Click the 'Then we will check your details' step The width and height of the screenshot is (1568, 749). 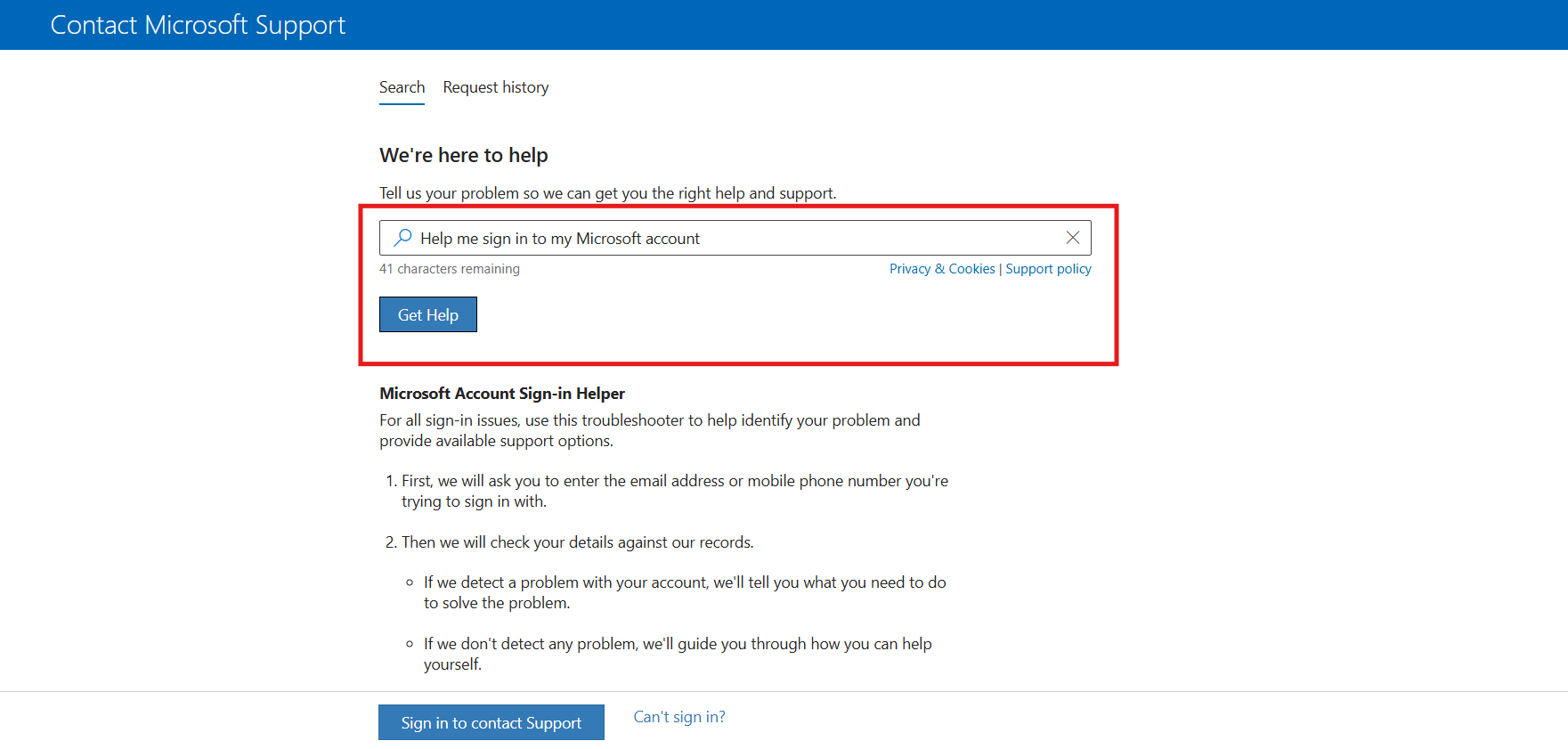coord(578,542)
